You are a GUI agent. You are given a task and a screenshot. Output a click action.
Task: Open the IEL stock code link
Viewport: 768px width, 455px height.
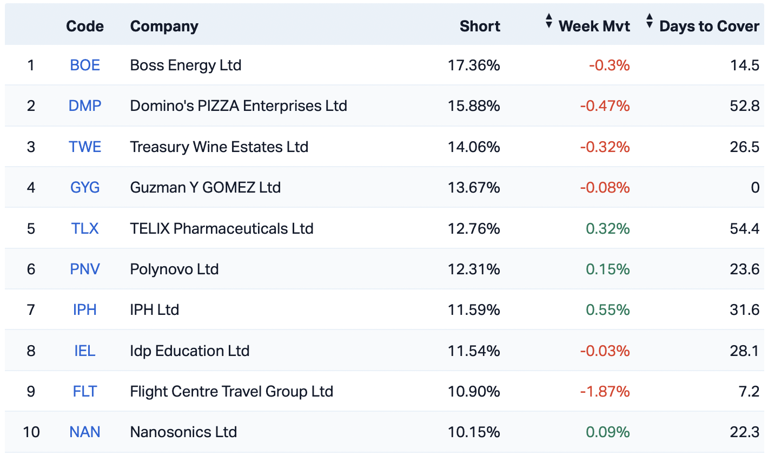[85, 351]
